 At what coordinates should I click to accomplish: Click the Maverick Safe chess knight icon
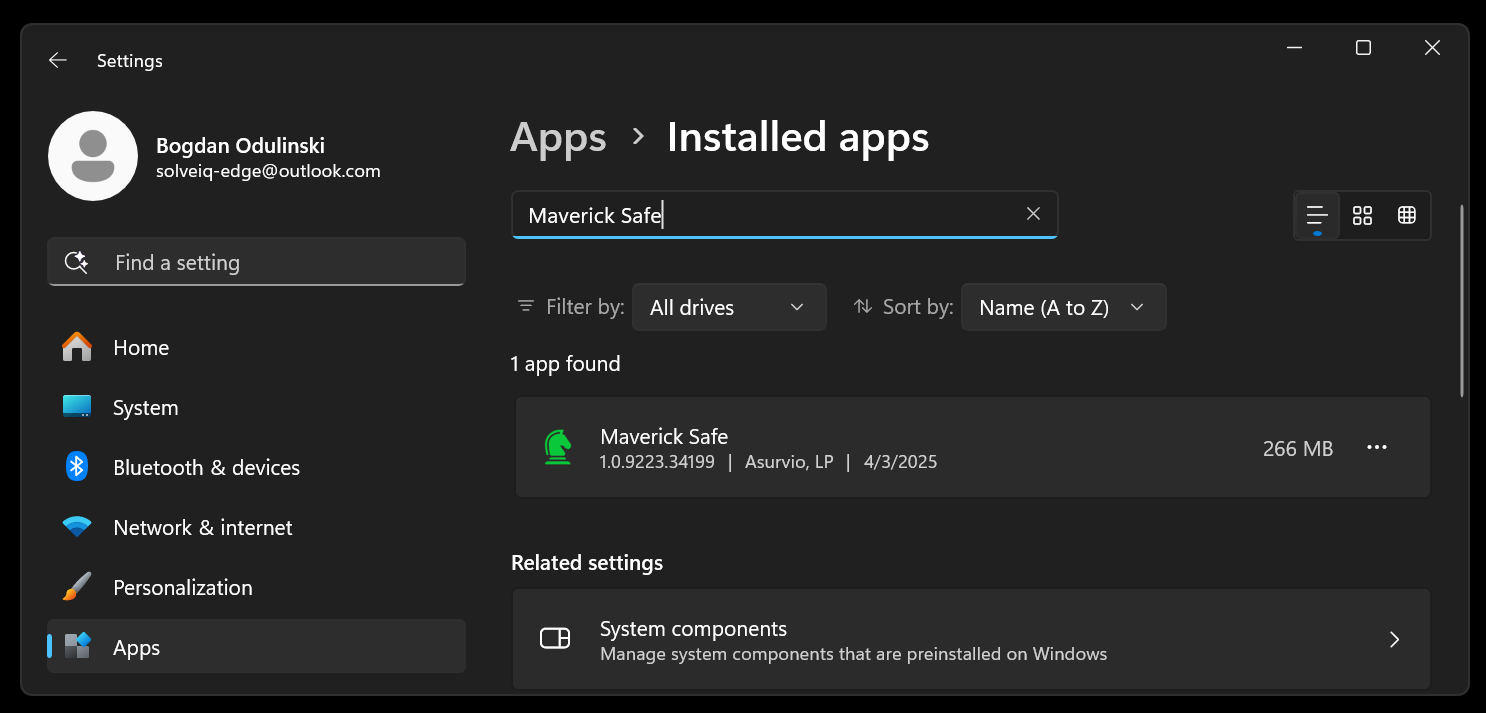click(x=558, y=447)
